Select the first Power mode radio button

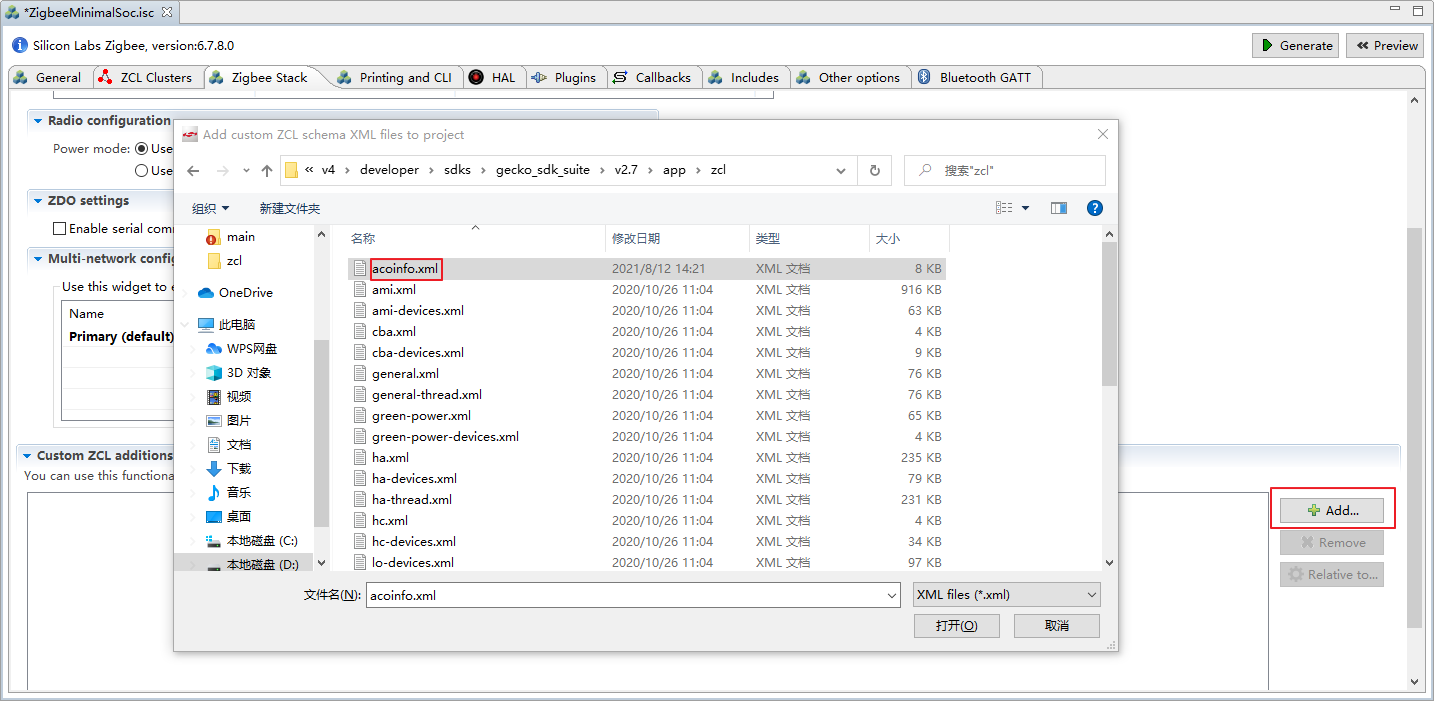tap(142, 149)
